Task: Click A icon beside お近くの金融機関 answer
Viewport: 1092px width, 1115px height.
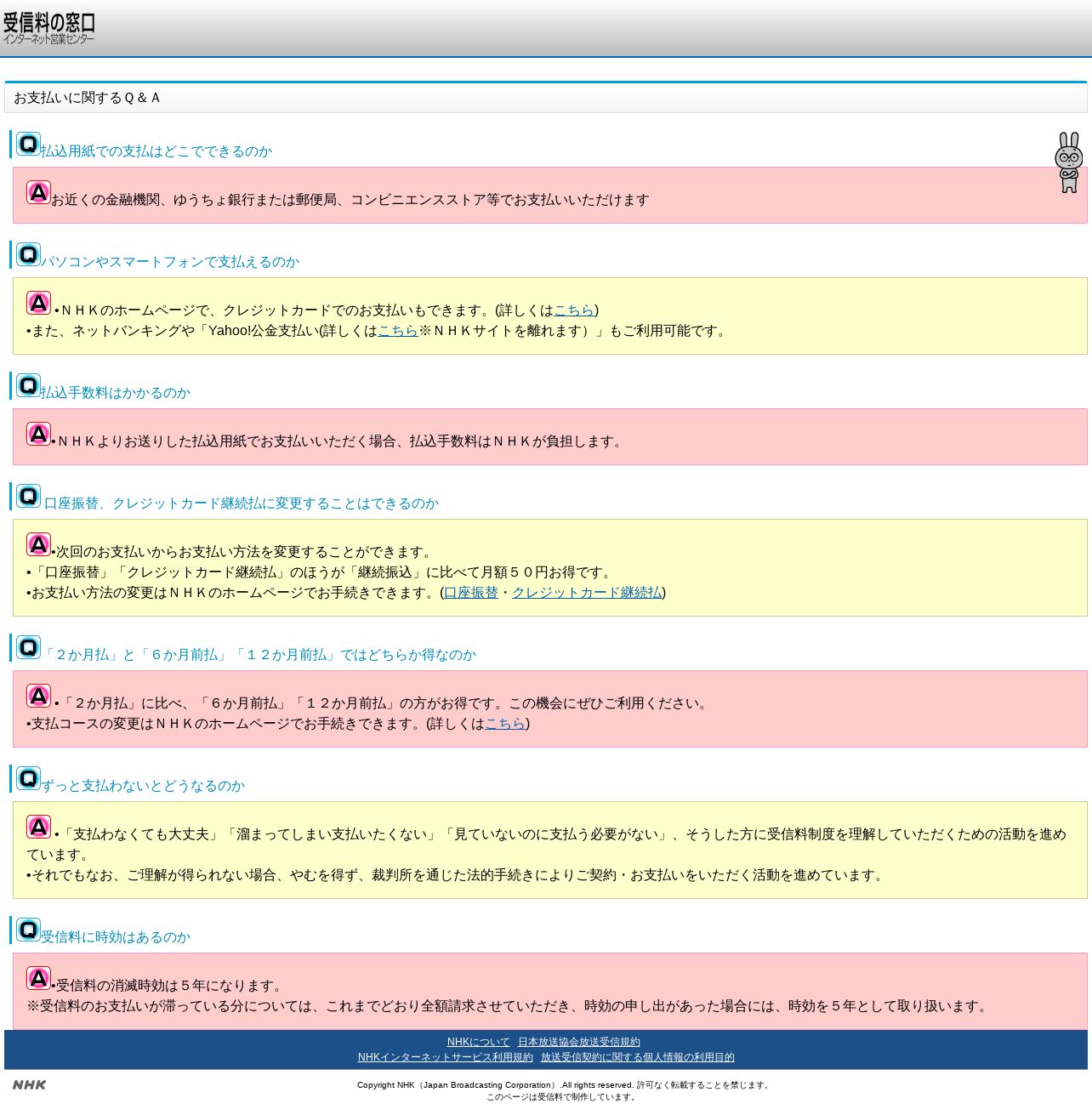Action: (x=38, y=192)
